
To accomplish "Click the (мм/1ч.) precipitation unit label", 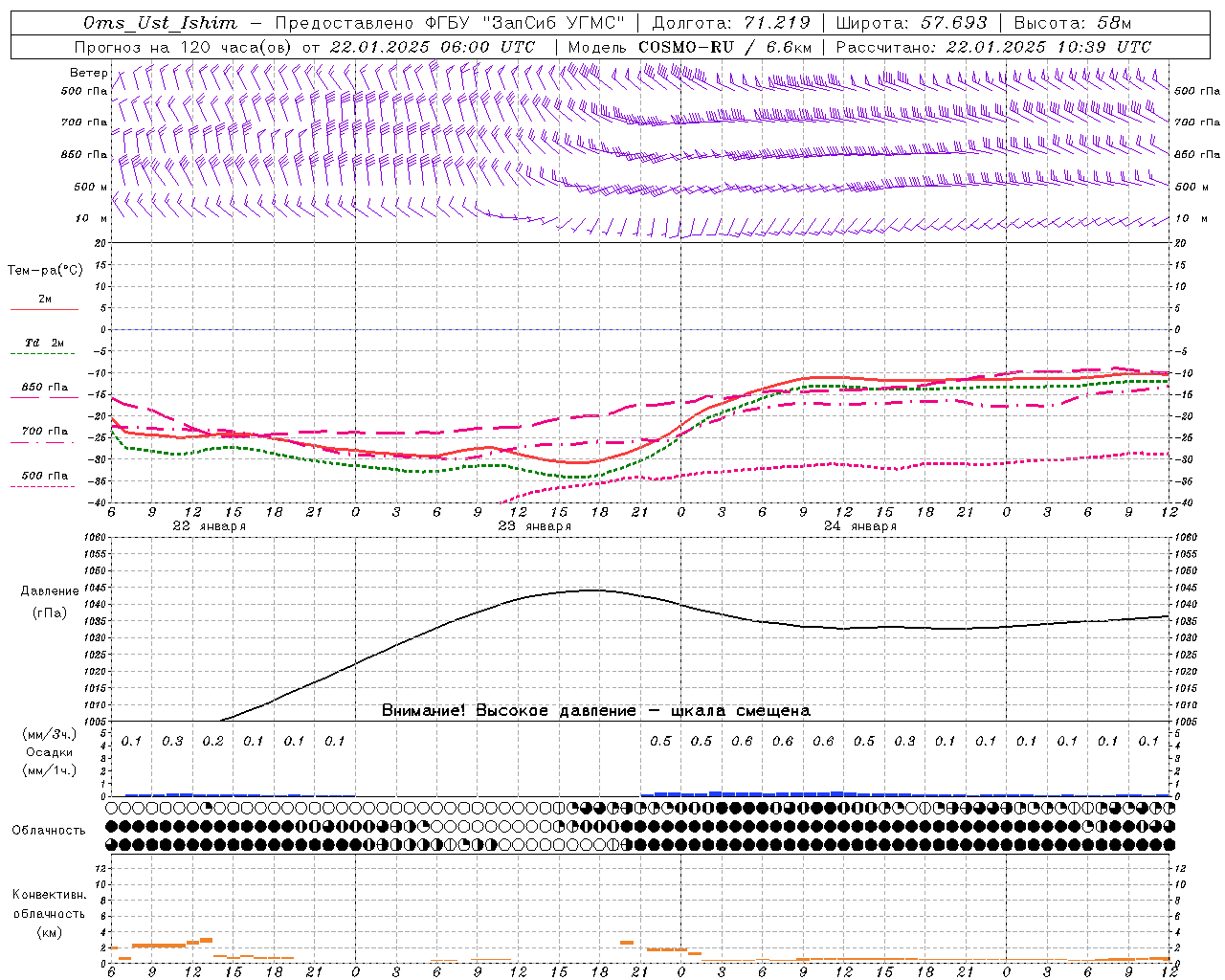I will 50,770.
